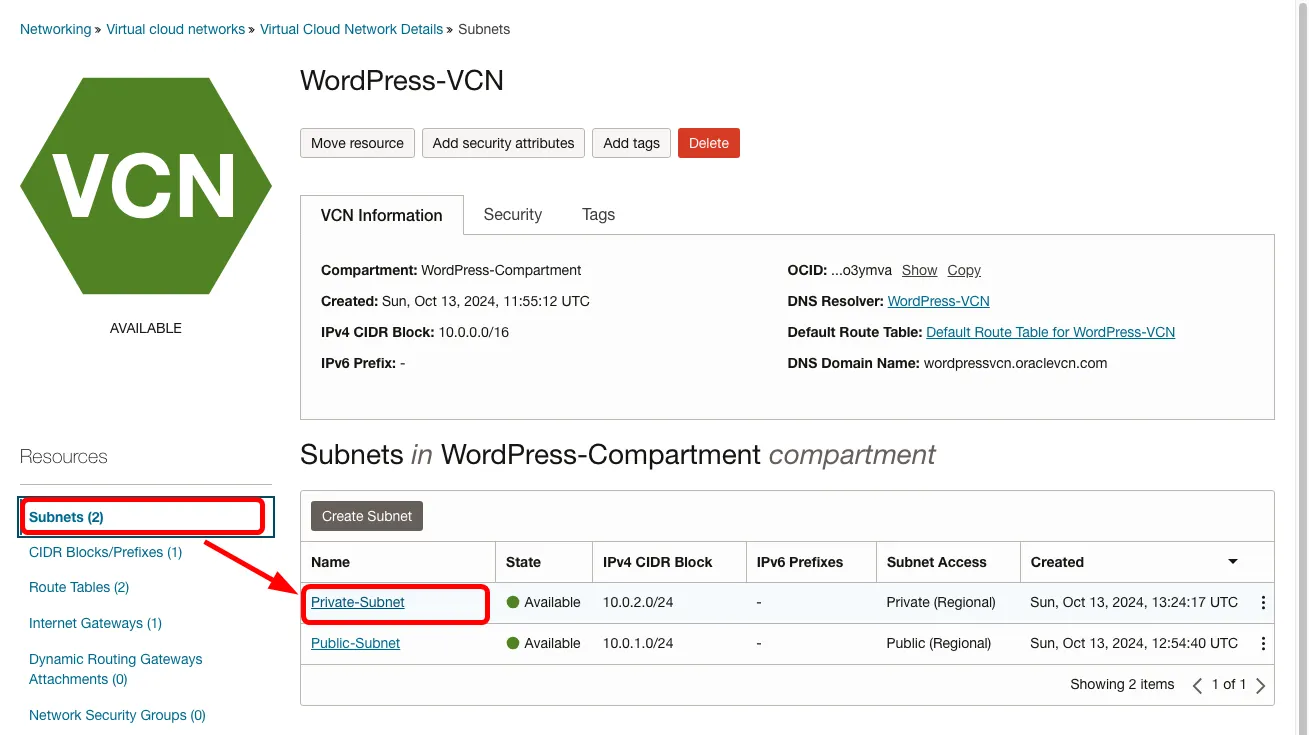Go to next page of subnets

coord(1260,685)
